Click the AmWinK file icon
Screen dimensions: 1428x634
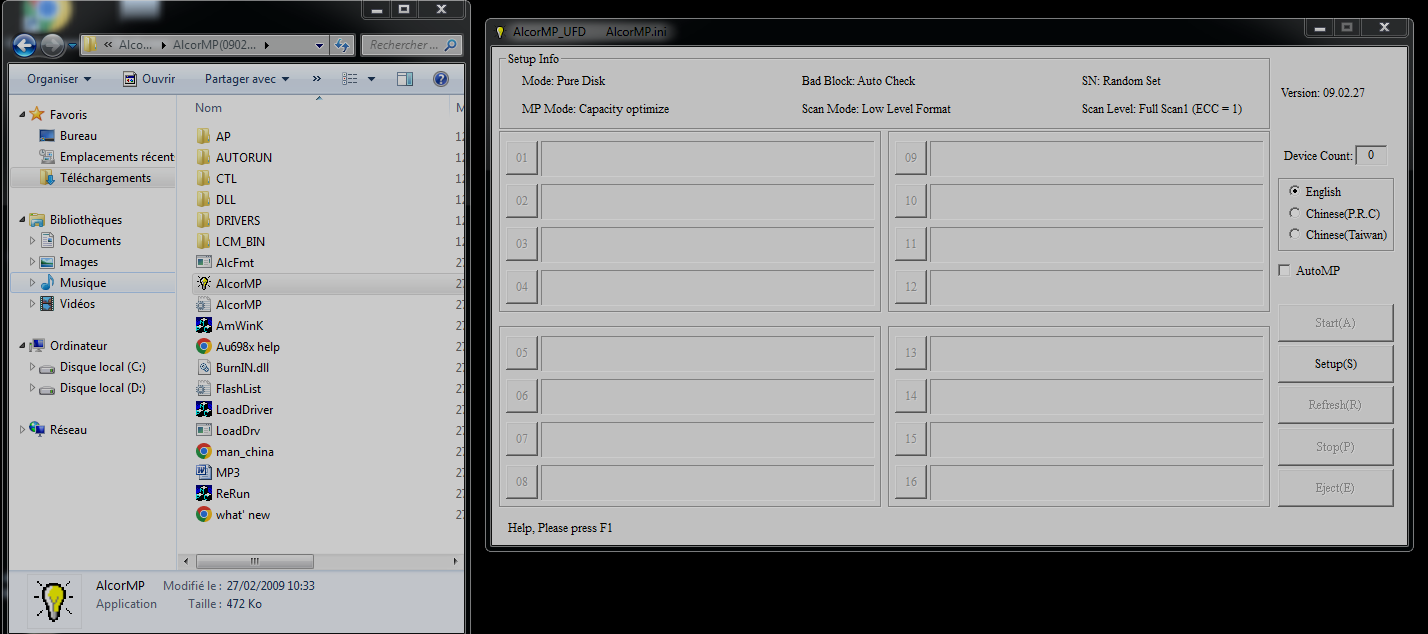(x=203, y=325)
